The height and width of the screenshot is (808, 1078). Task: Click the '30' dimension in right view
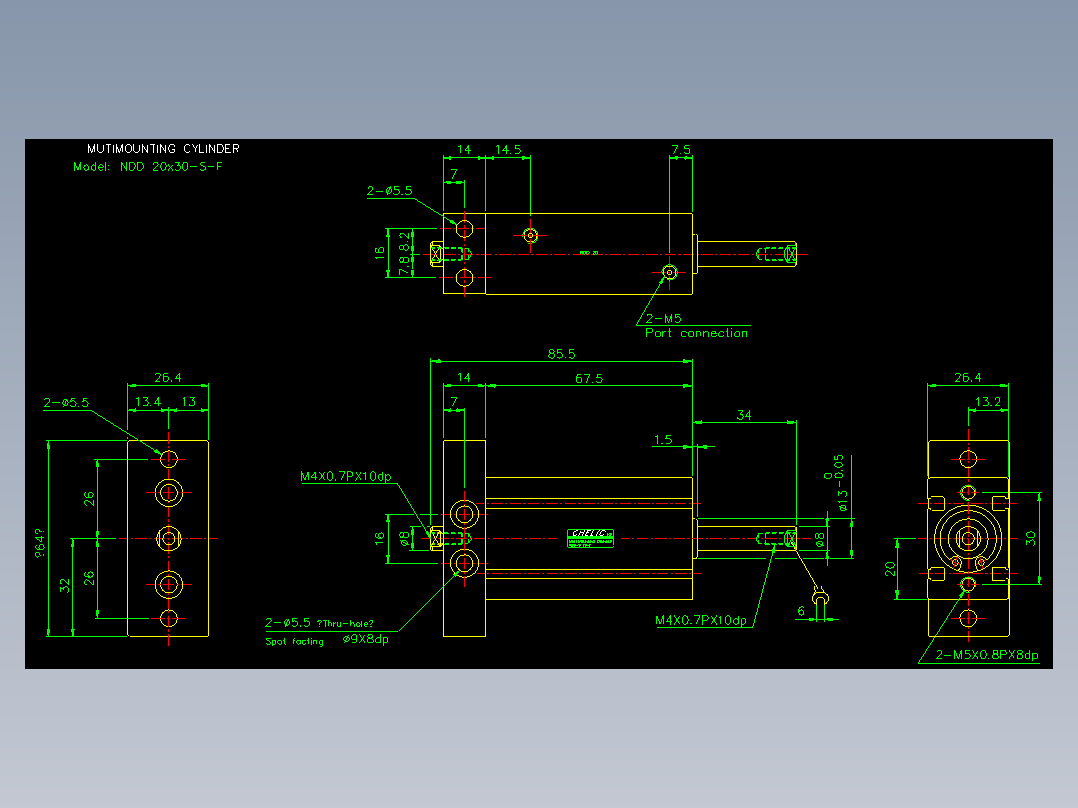click(x=1030, y=538)
